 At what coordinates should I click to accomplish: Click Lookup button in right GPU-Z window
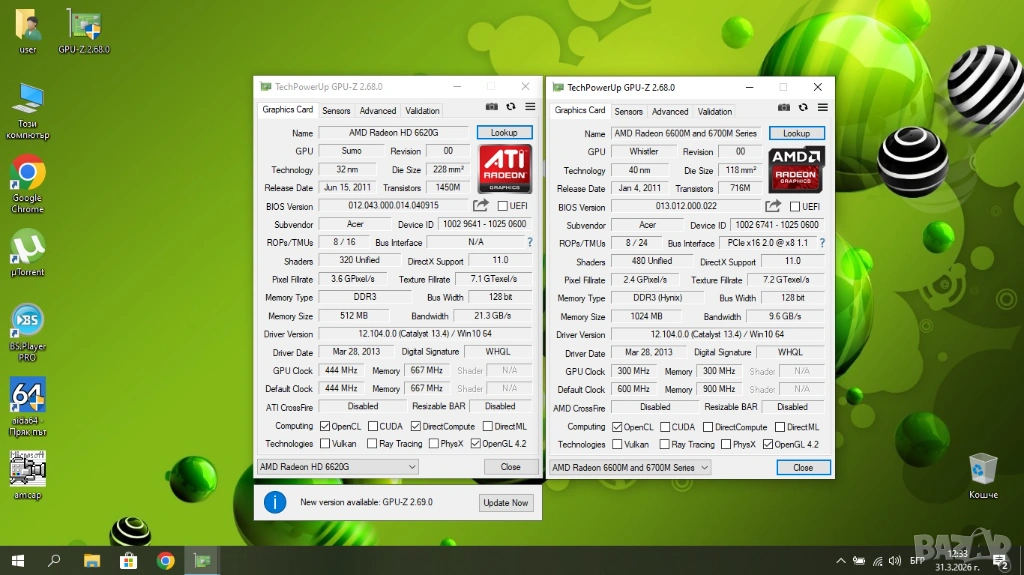pyautogui.click(x=796, y=133)
